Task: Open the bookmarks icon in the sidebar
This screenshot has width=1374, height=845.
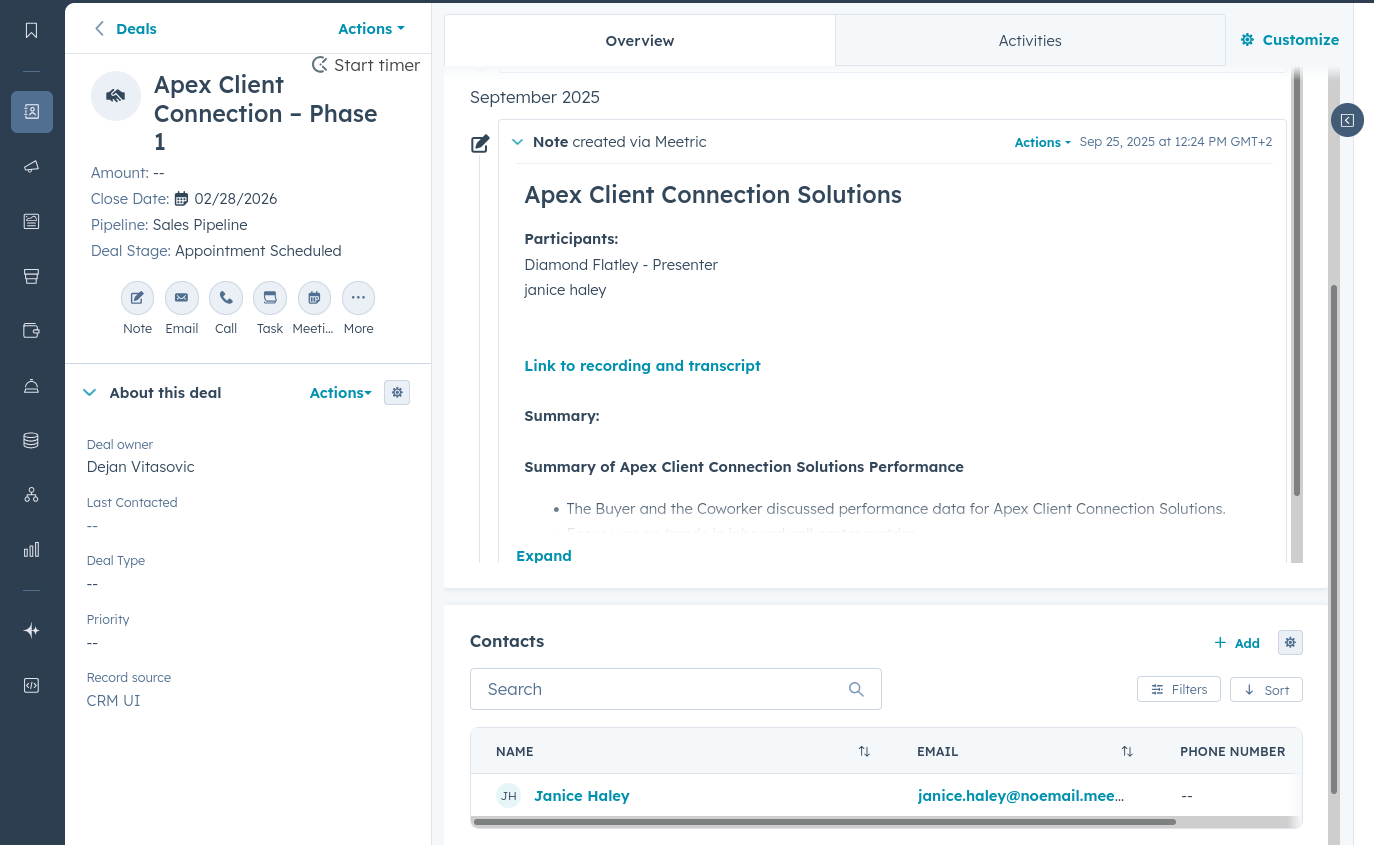Action: click(x=32, y=30)
